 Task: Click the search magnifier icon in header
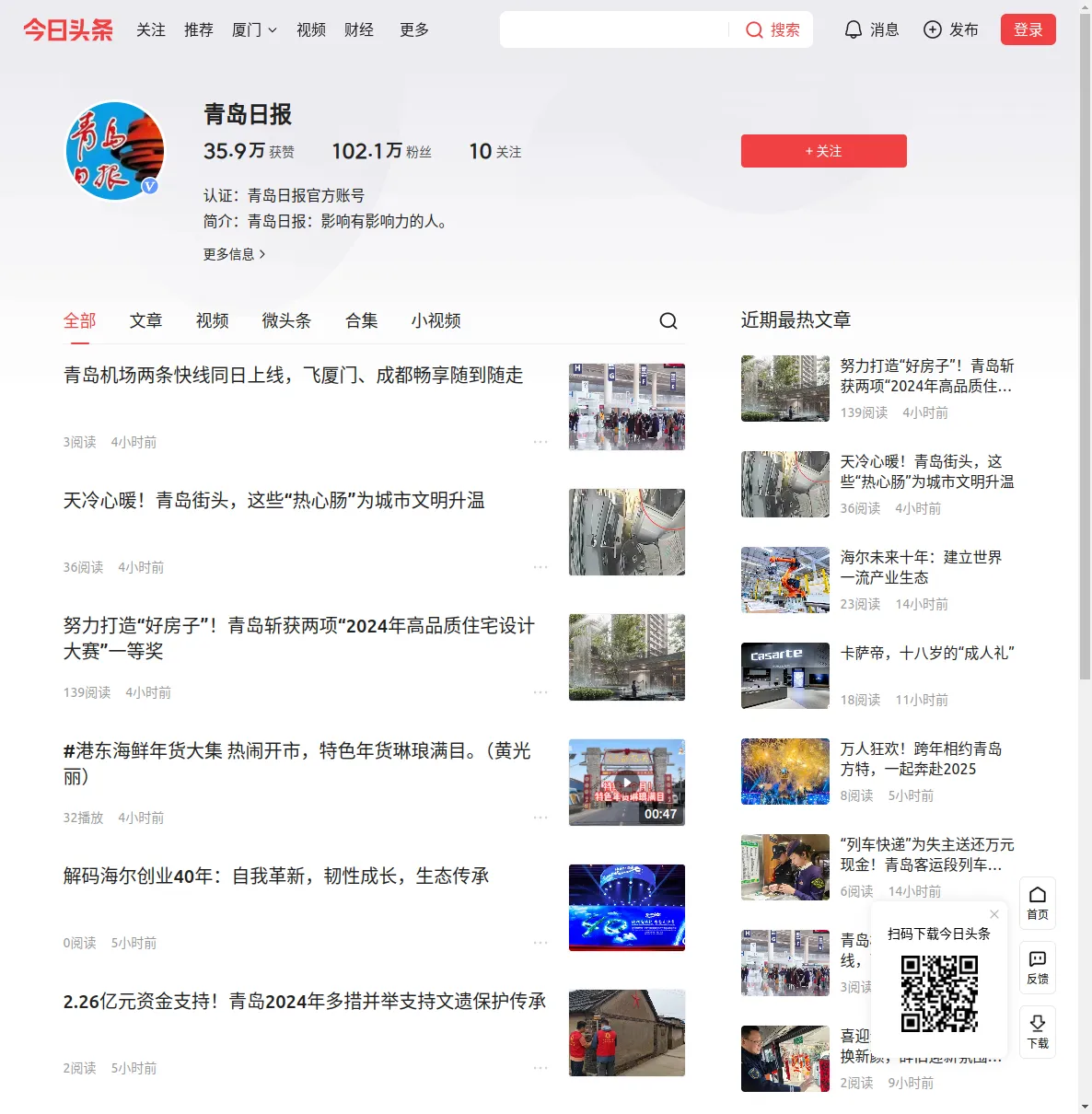tap(754, 30)
